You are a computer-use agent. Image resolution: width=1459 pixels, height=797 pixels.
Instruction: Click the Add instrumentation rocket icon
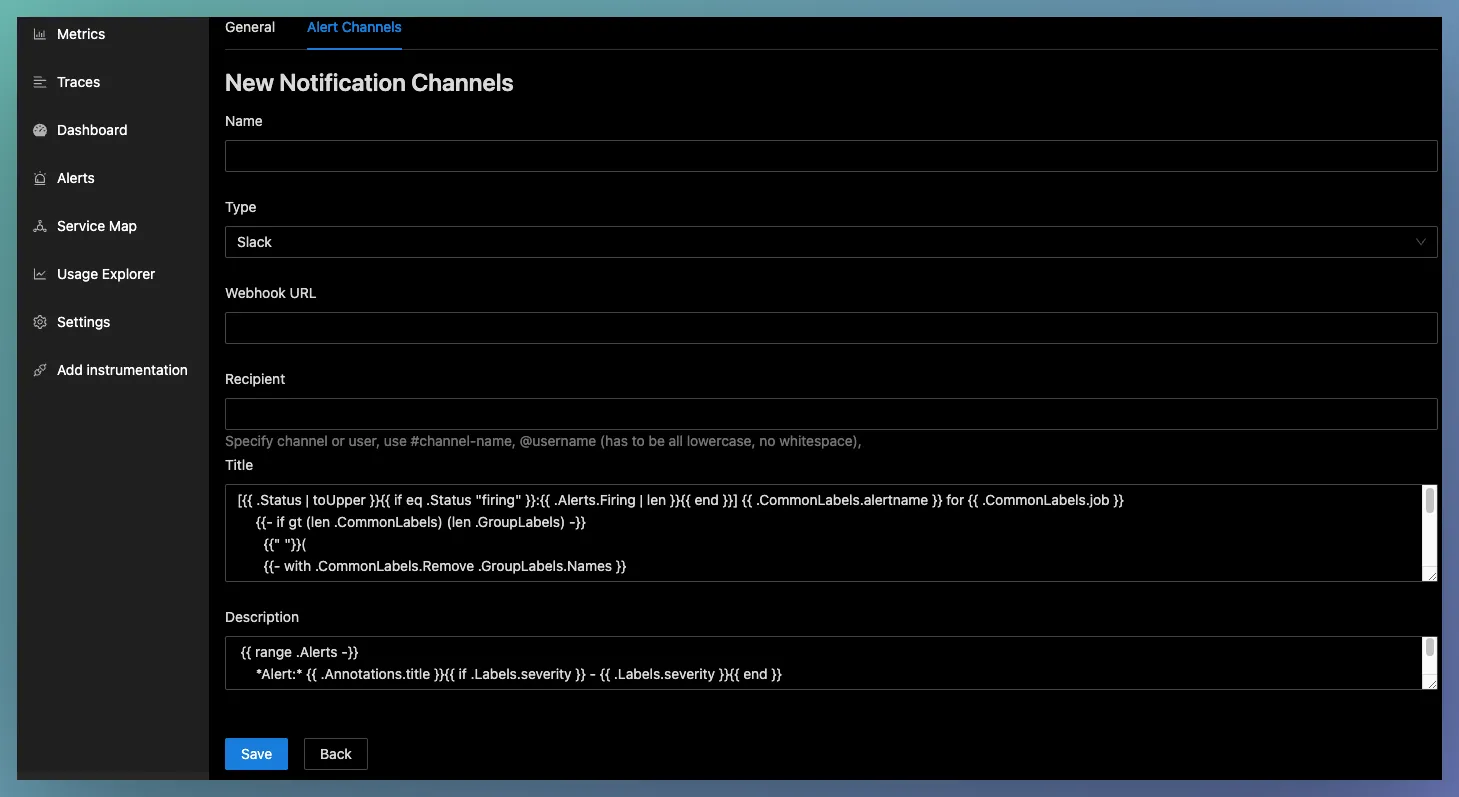tap(40, 370)
